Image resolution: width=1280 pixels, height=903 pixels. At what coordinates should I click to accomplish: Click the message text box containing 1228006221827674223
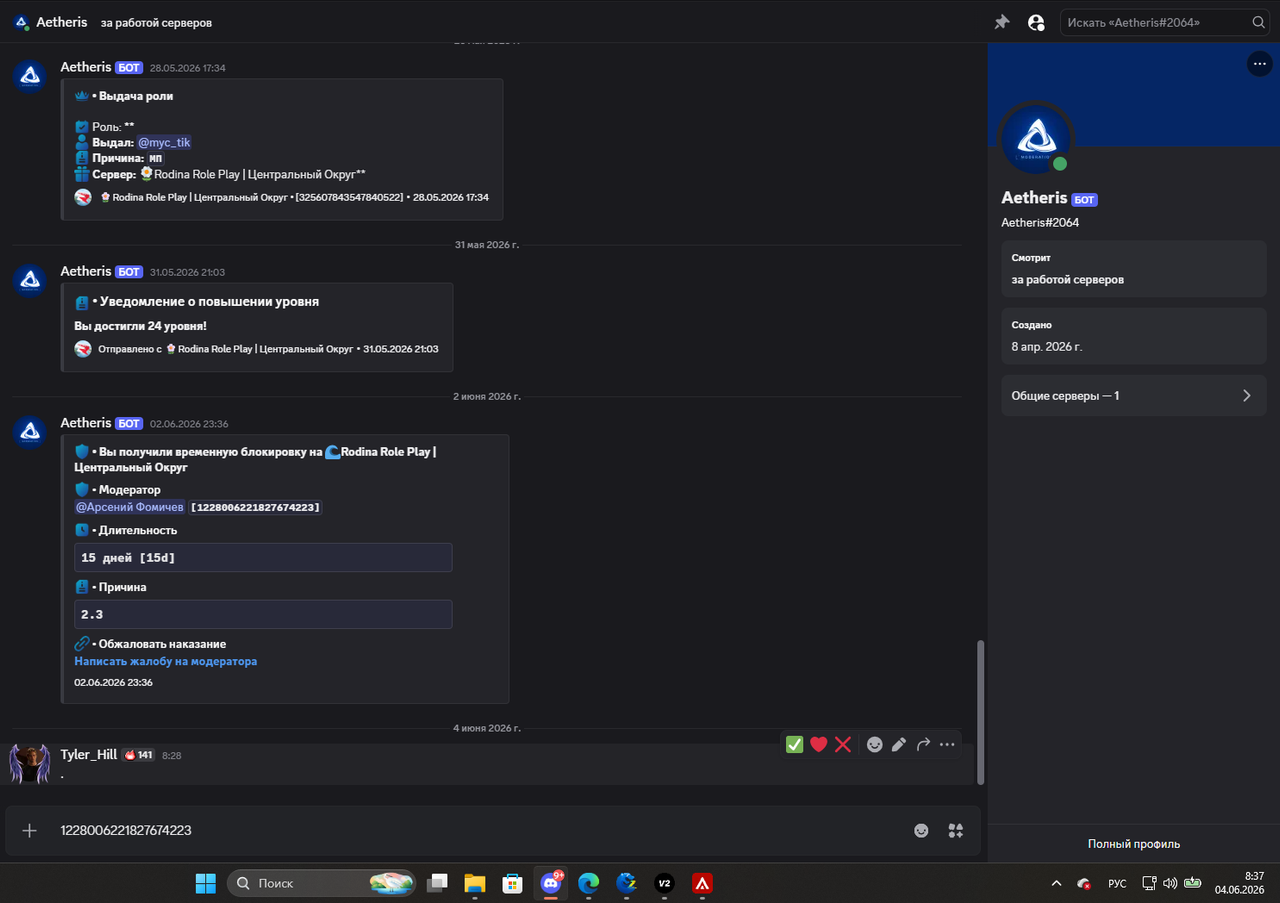tap(480, 830)
